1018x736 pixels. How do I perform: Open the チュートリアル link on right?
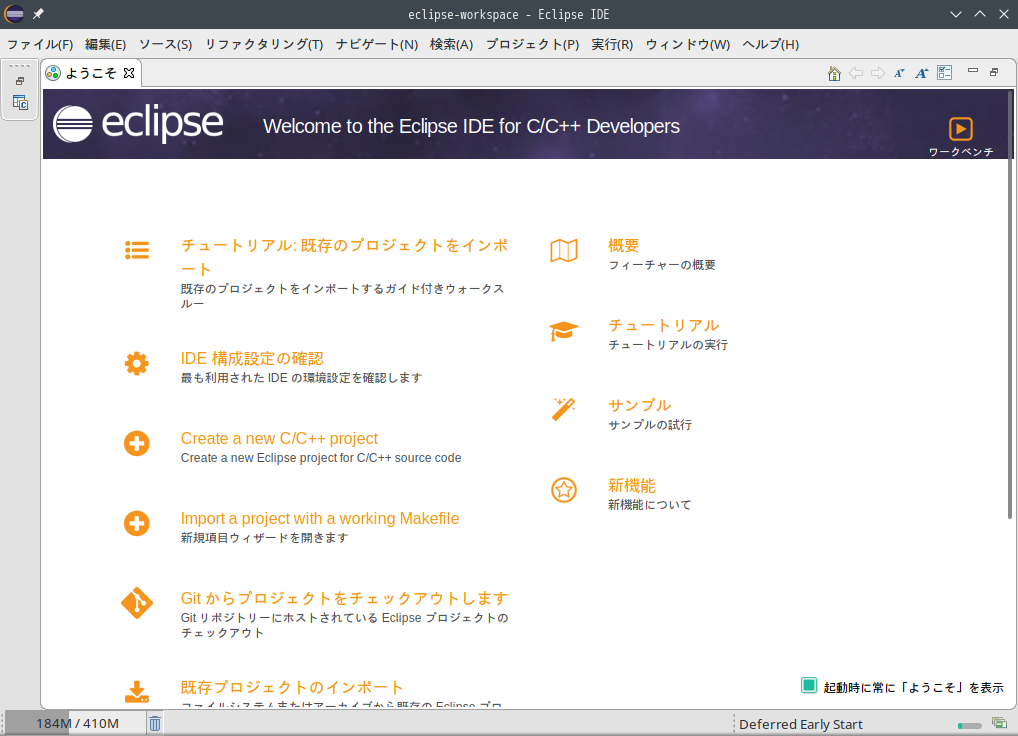pos(664,325)
